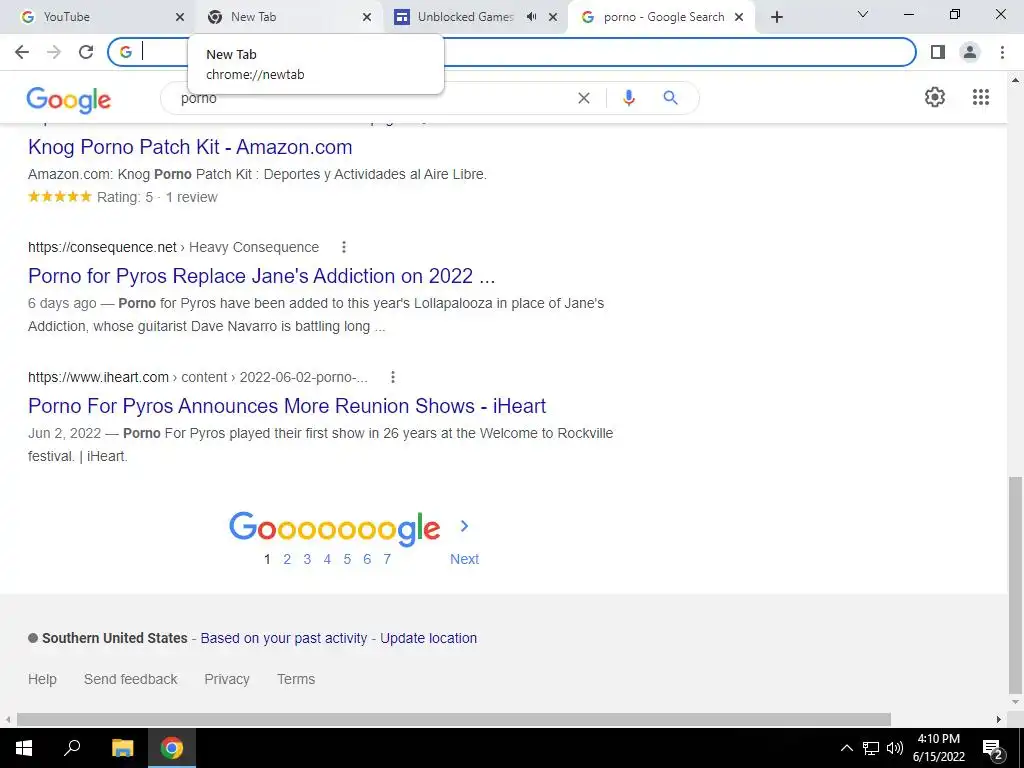
Task: Click the browser forward arrow
Action: [x=54, y=52]
